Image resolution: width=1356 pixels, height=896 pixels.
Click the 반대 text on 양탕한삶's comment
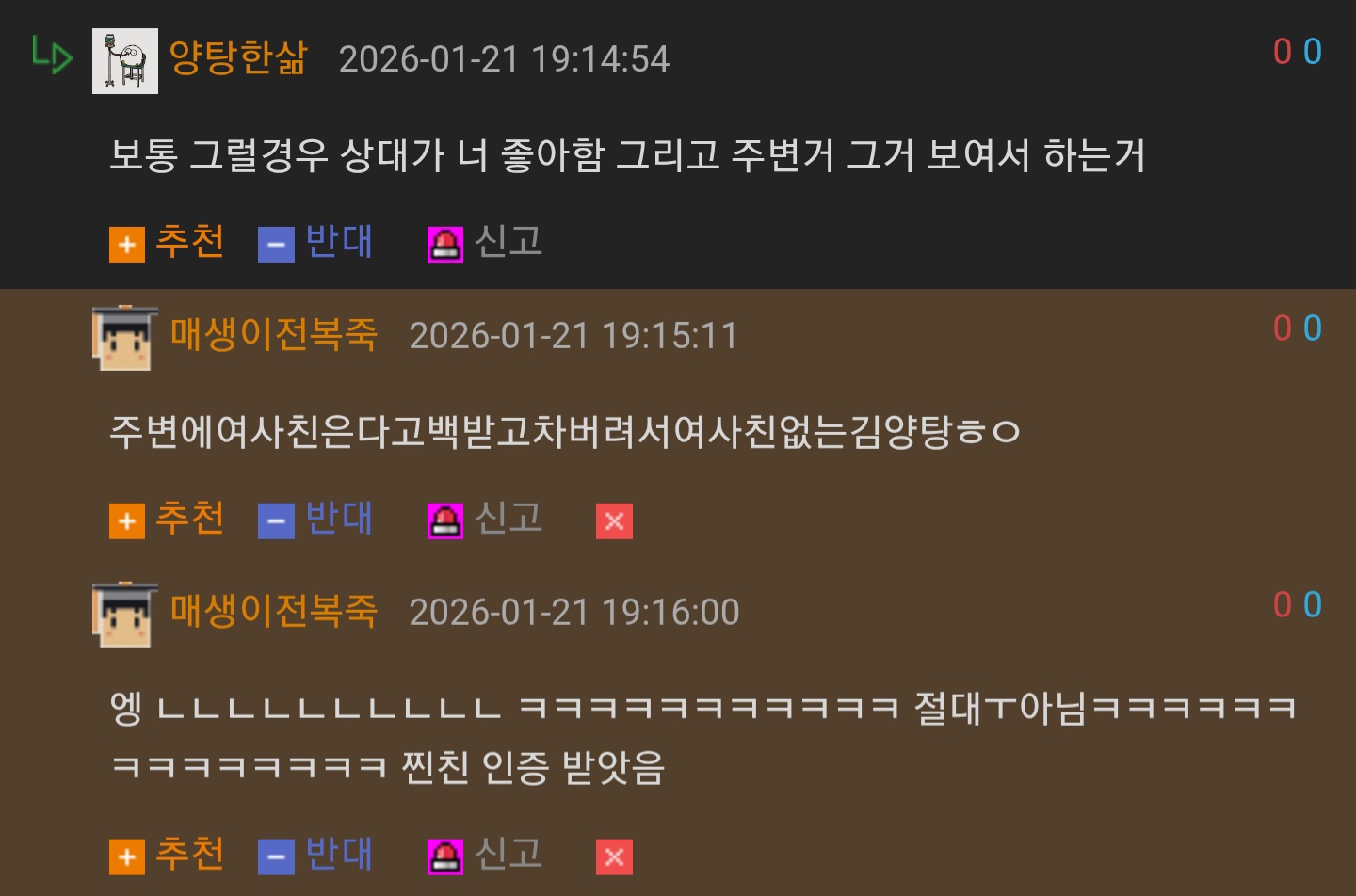point(339,241)
